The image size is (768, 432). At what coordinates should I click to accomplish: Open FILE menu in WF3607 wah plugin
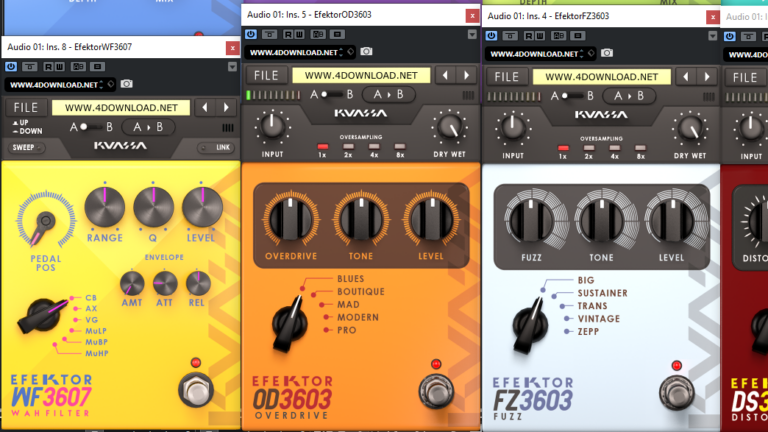(25, 107)
